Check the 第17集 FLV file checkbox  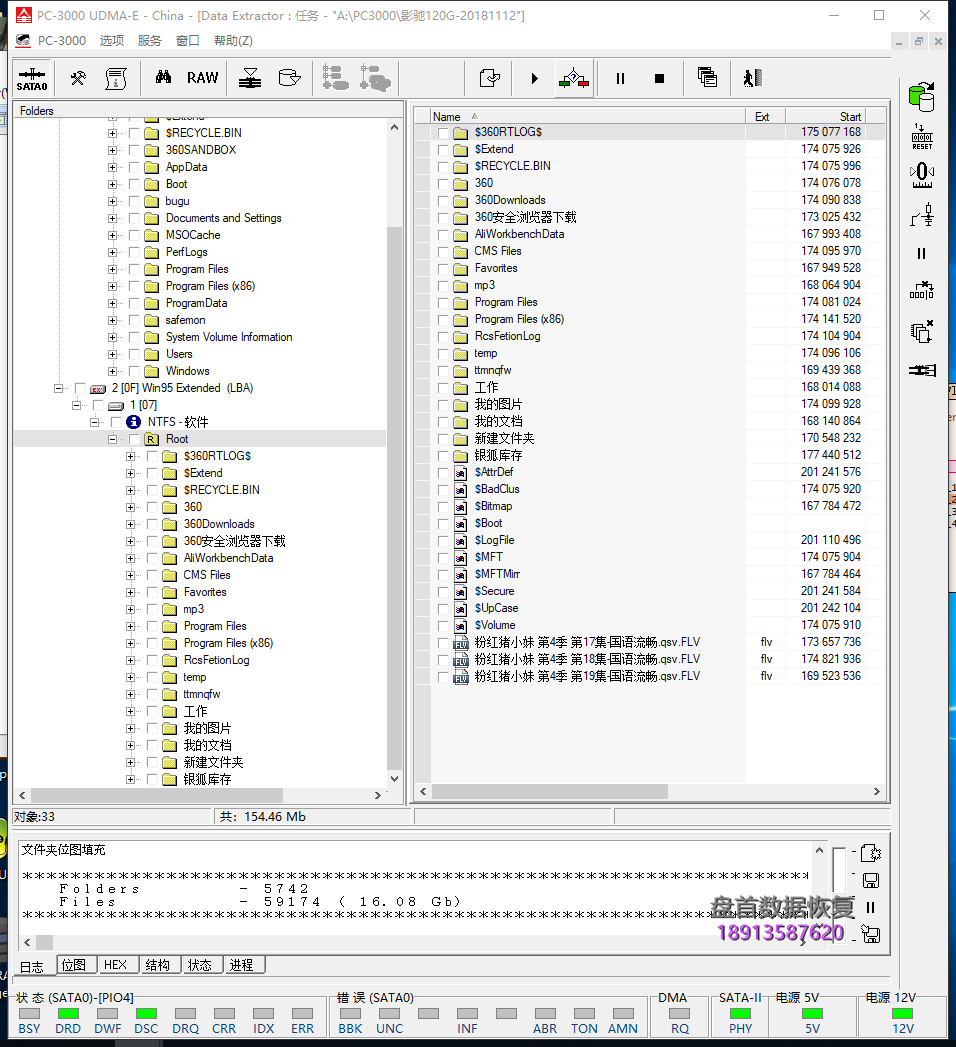coord(443,642)
